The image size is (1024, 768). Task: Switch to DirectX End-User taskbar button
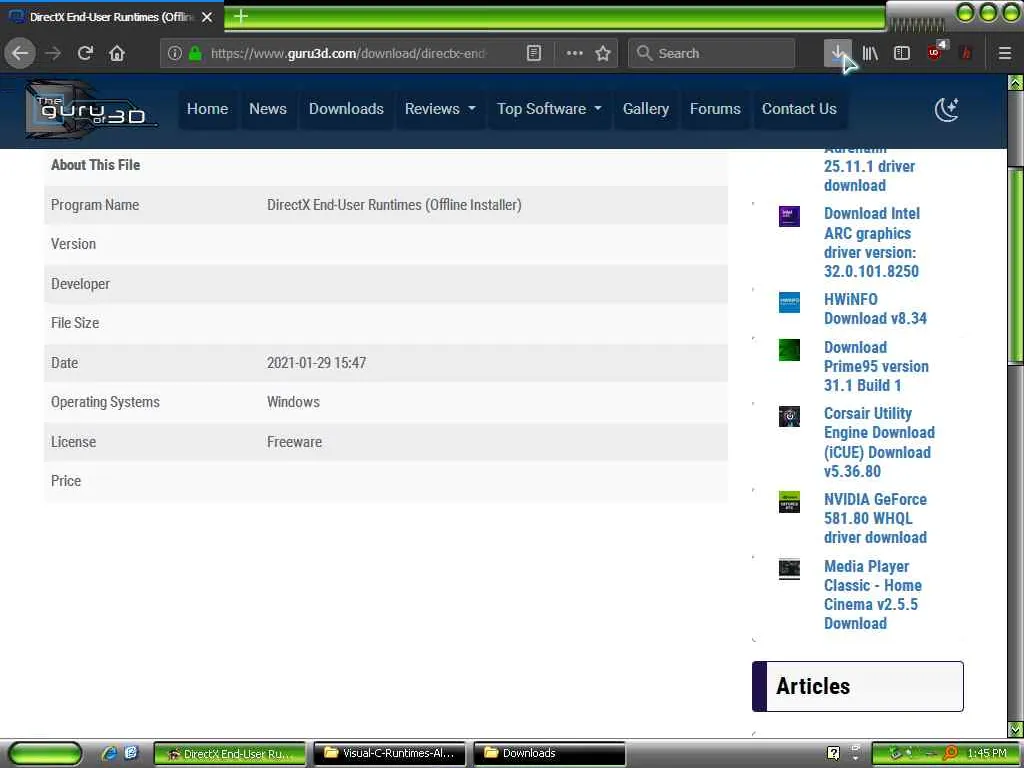(230, 754)
